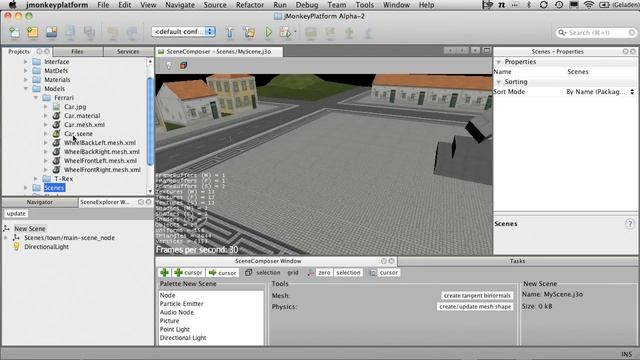Click the New Scene node icon in SceneExplorer
The image size is (640, 360).
click(7, 229)
